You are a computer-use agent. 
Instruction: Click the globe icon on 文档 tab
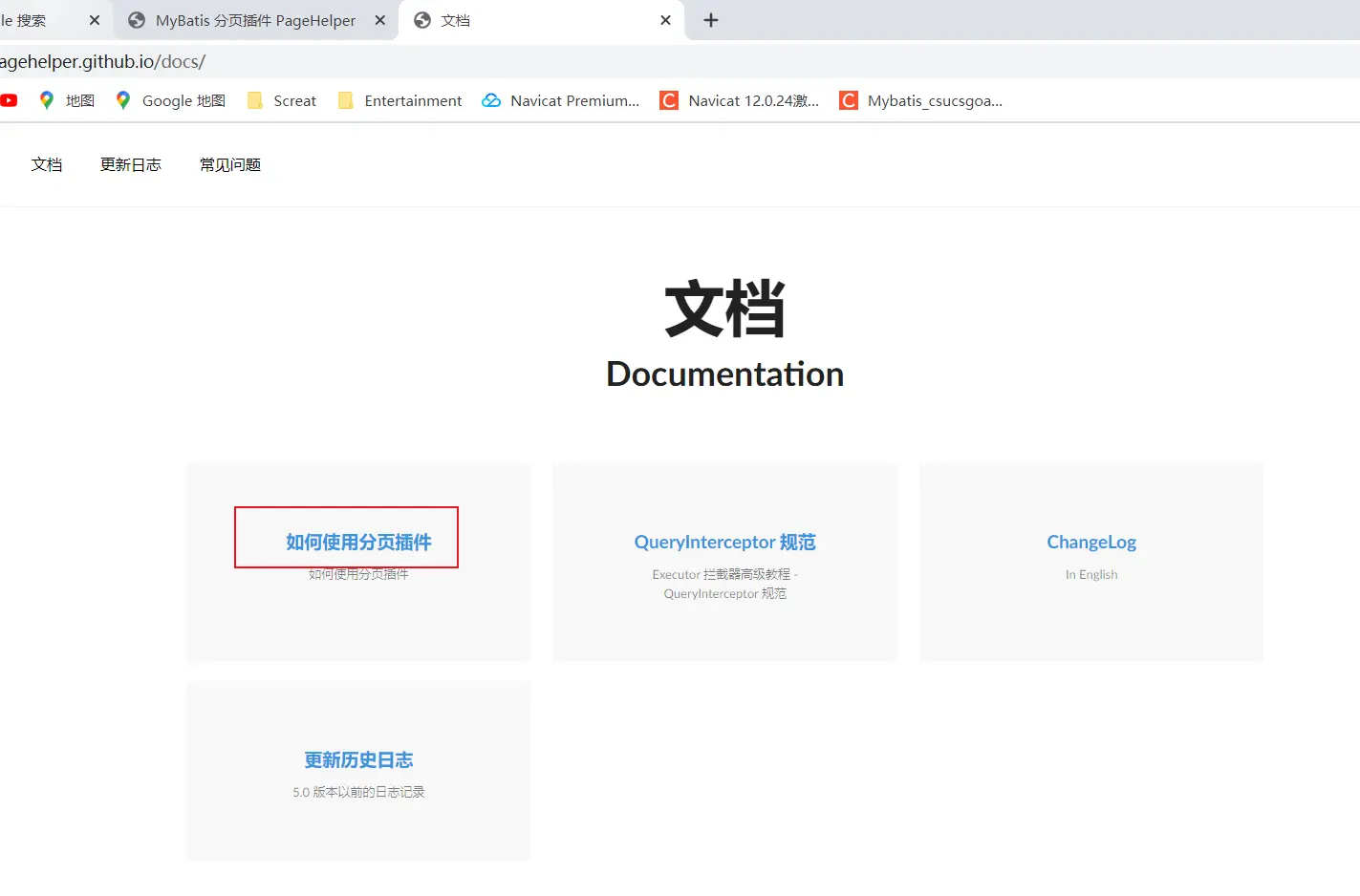tap(421, 20)
